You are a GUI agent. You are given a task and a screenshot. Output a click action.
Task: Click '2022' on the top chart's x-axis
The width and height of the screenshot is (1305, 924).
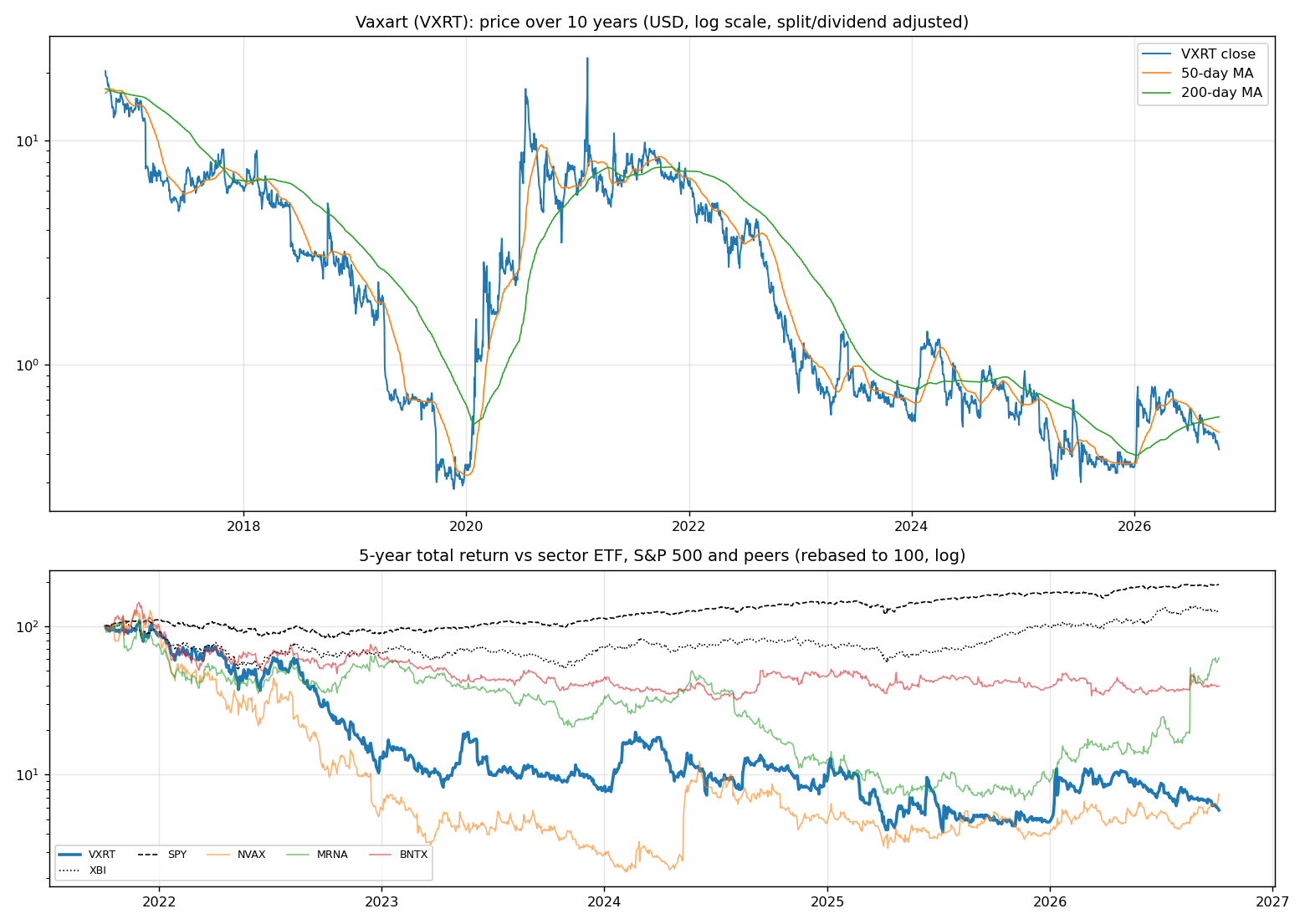point(689,526)
